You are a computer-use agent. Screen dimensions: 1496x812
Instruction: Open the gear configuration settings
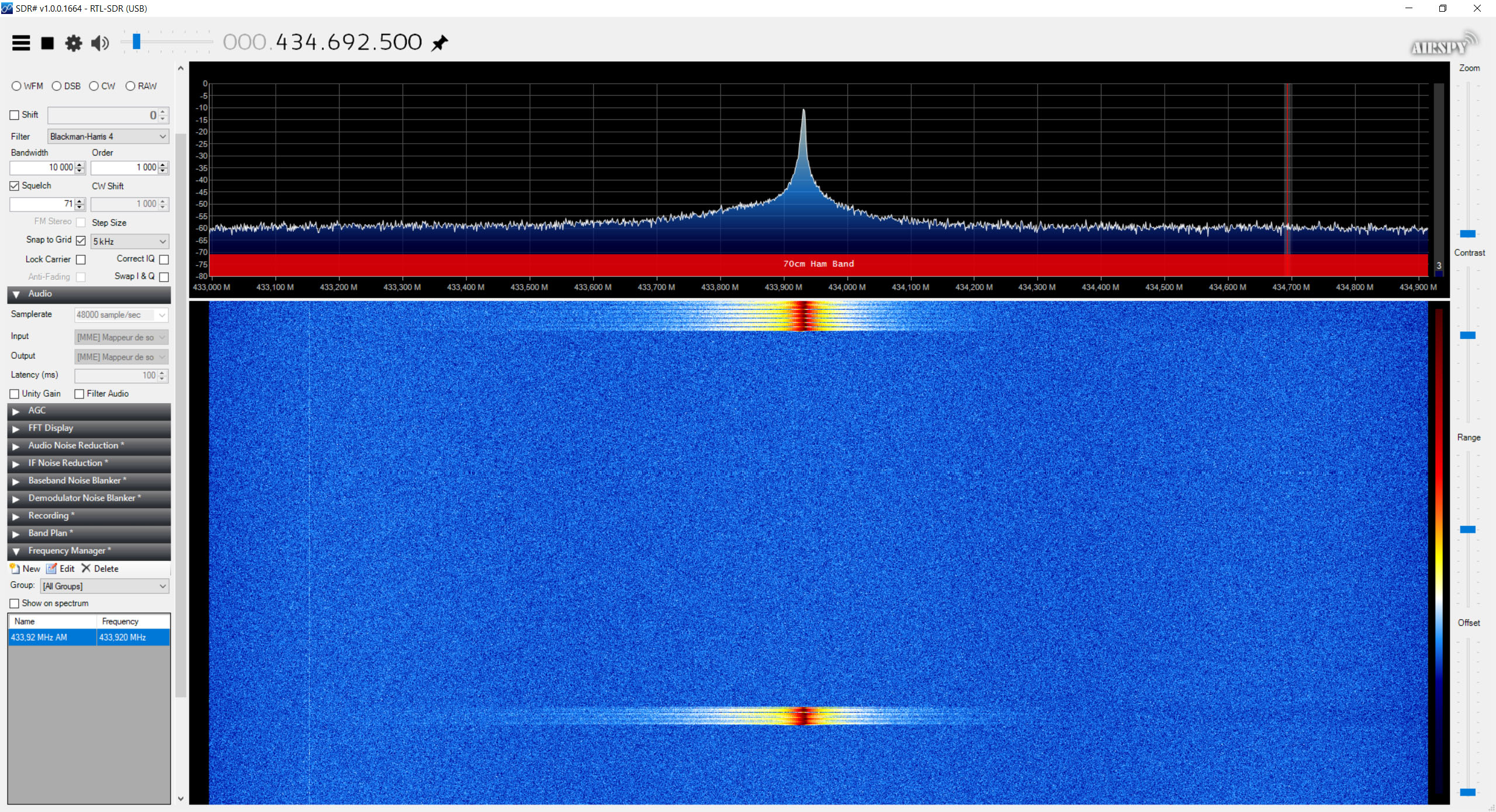click(x=74, y=43)
